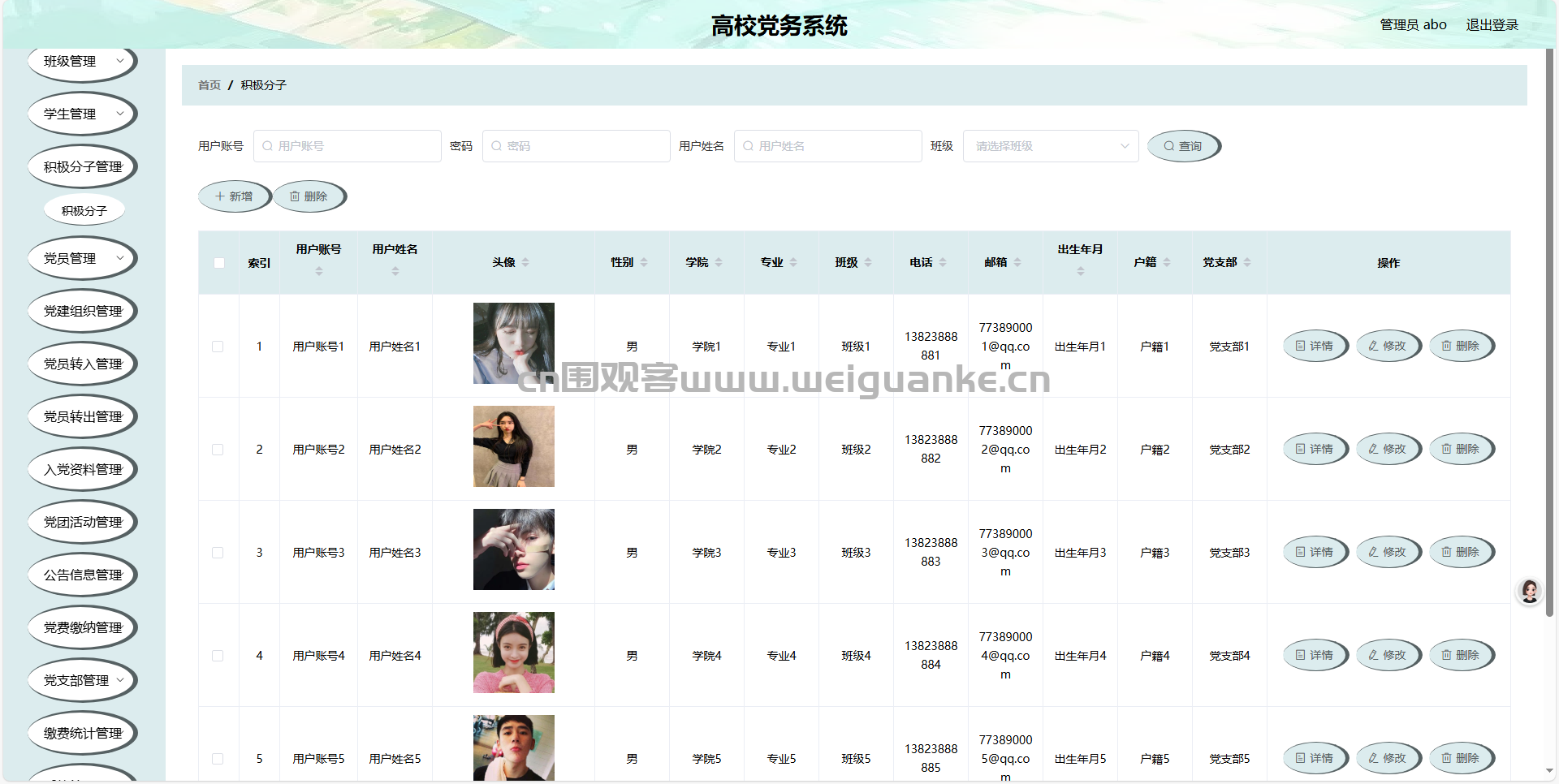The image size is (1559, 784).
Task: Open avatar thumbnail of 用户姓名4
Action: [514, 653]
